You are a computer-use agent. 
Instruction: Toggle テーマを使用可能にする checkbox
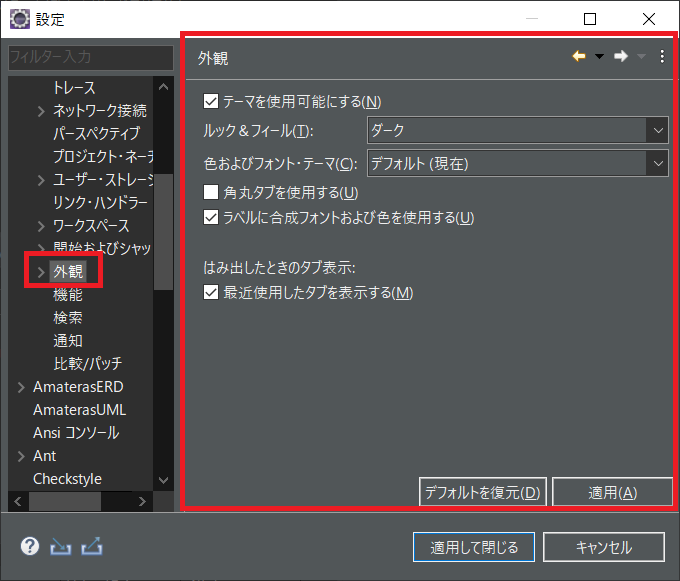pos(211,101)
